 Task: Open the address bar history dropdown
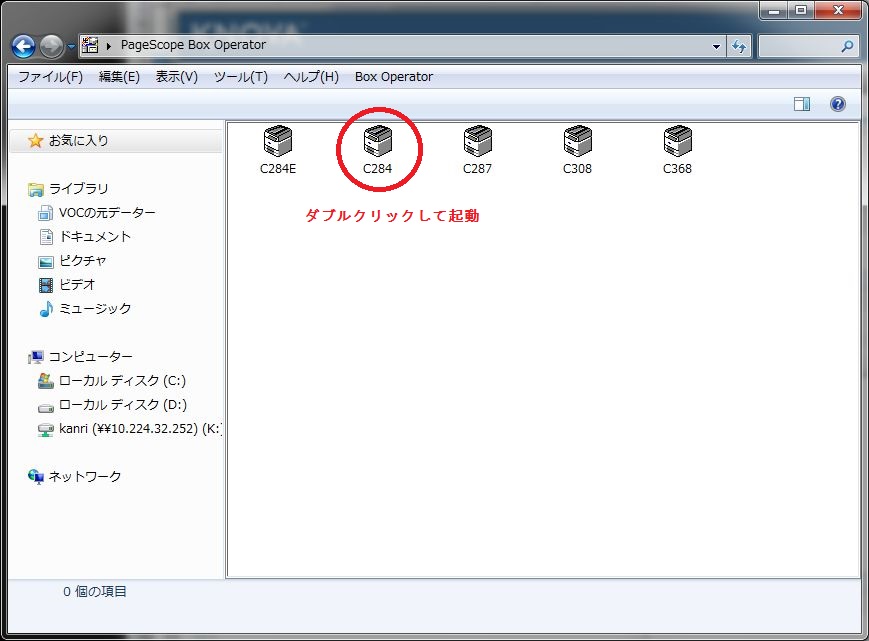tap(716, 46)
